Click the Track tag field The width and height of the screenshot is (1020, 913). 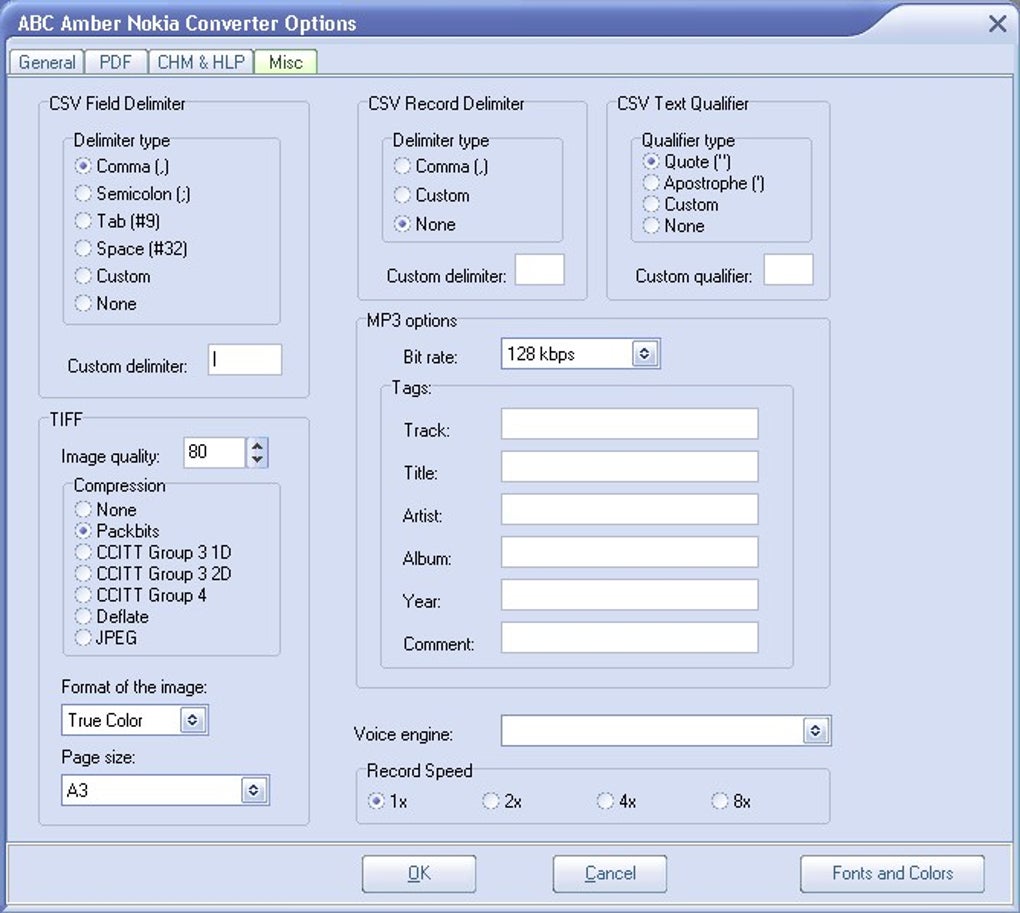tap(630, 424)
